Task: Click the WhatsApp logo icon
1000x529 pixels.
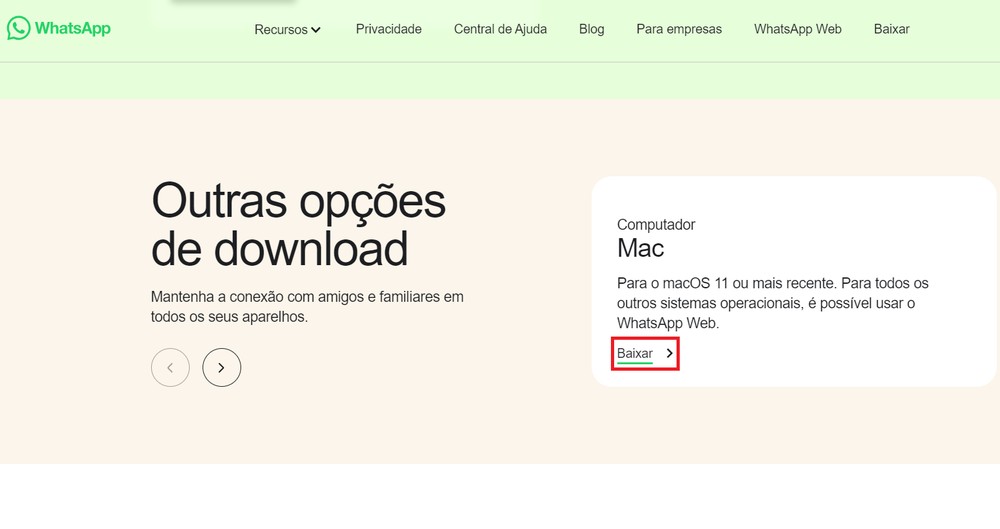Action: (18, 28)
